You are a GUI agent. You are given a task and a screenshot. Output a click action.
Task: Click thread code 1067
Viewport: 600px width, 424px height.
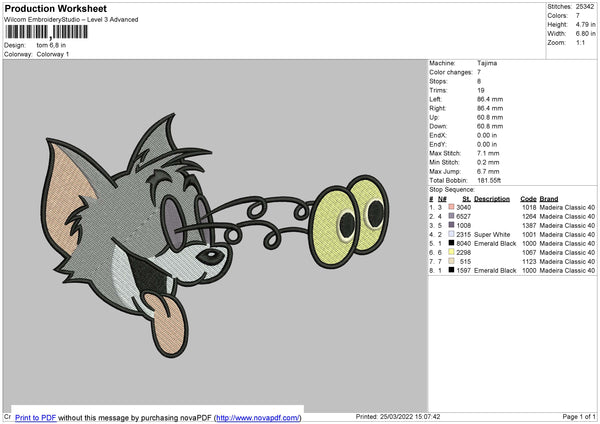[529, 252]
